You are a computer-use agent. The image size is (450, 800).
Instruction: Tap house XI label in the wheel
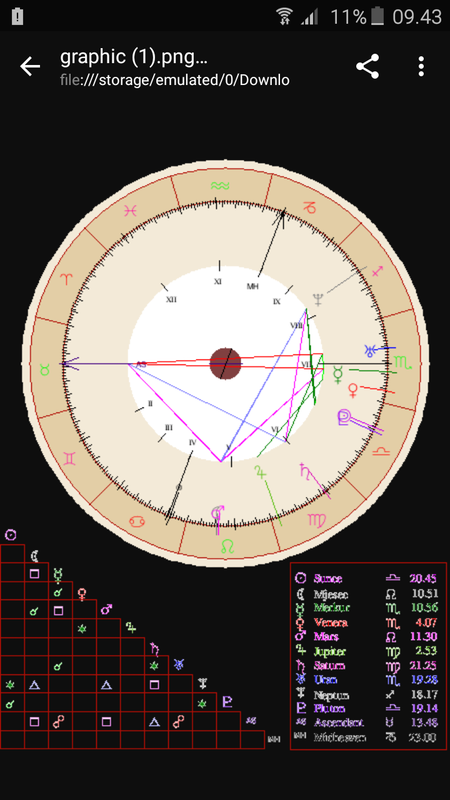coord(218,281)
